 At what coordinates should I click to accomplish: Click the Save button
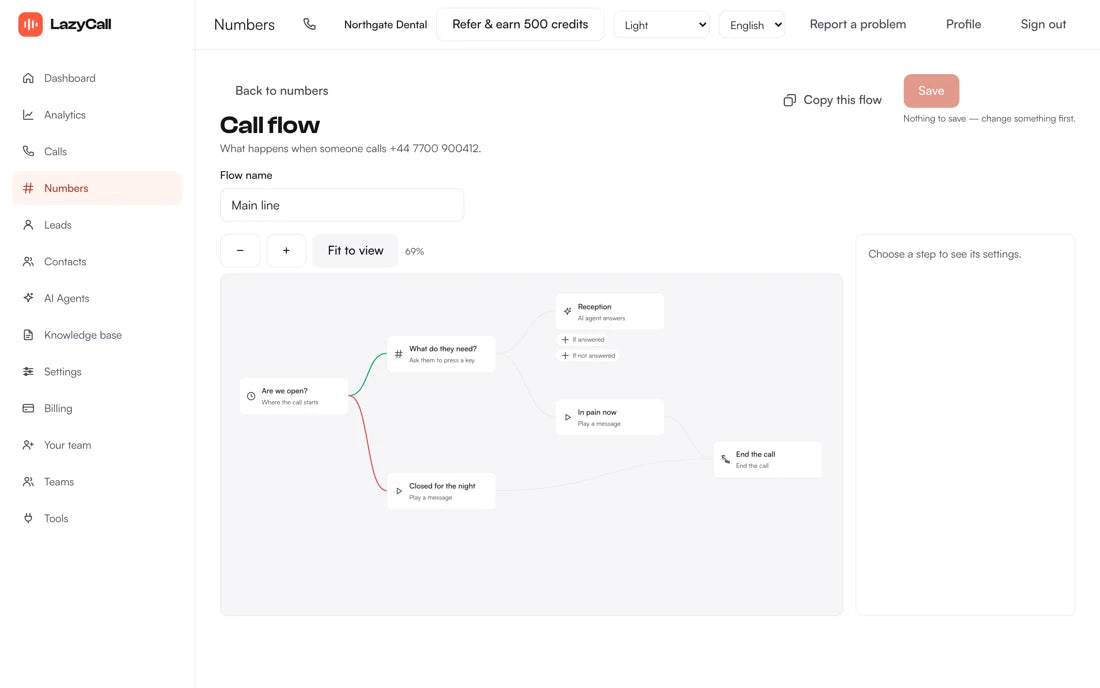coord(931,90)
